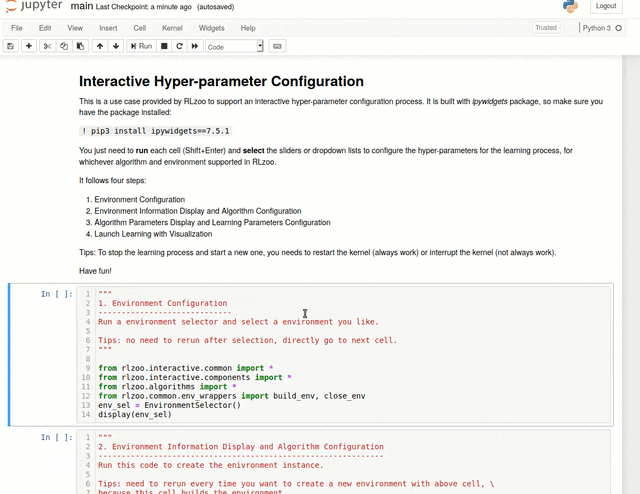Click the 'from rlzoo.algorithms import *' line
640x494 pixels.
click(167, 387)
